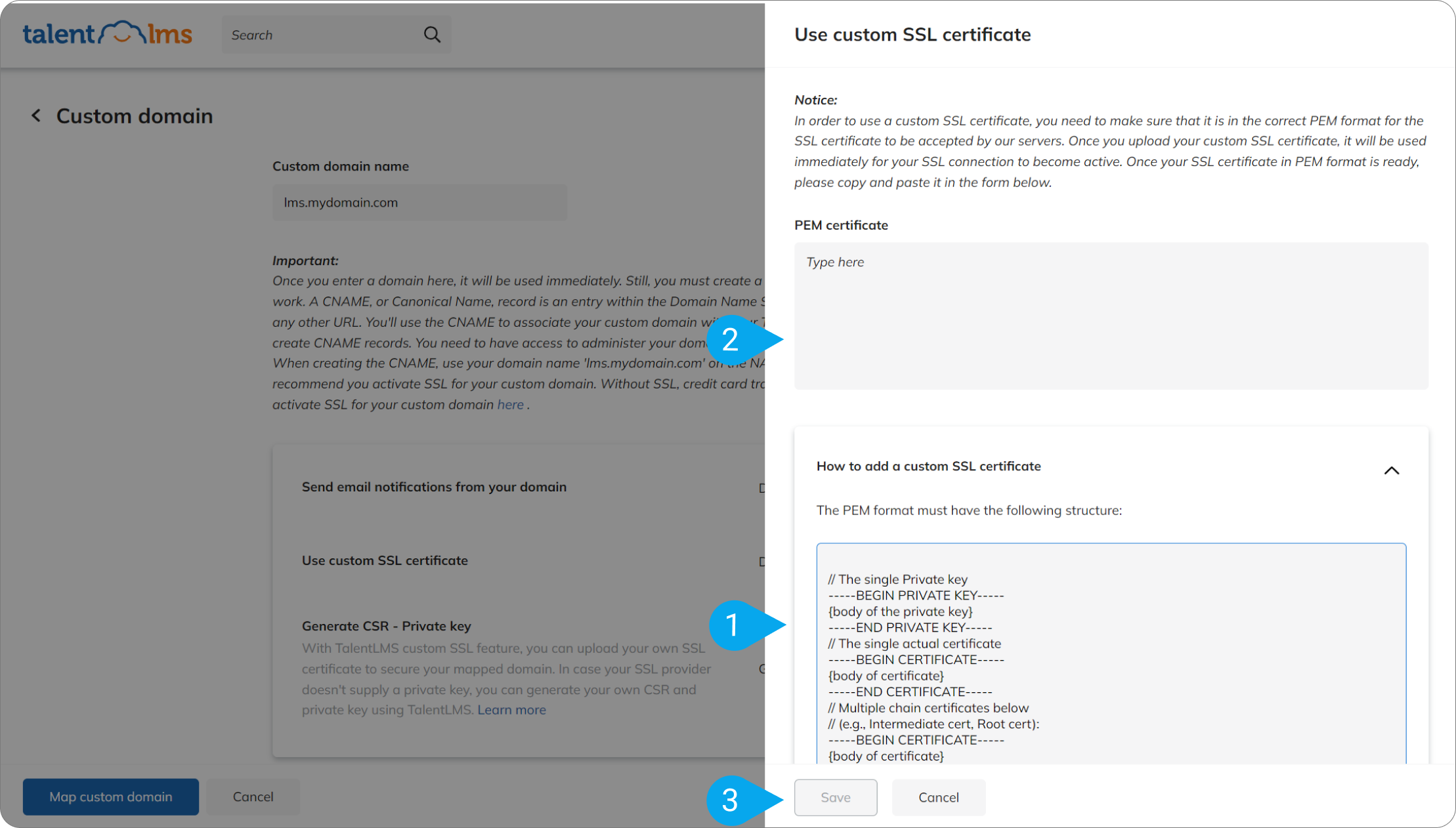Image resolution: width=1456 pixels, height=828 pixels.
Task: Open the "here" SSL activation link
Action: pos(510,405)
